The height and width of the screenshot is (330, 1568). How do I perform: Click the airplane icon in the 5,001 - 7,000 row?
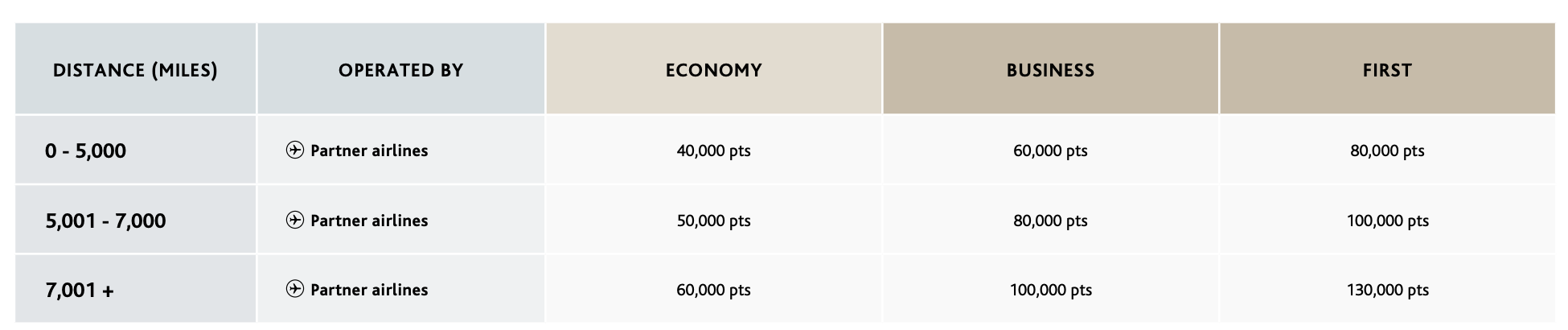(x=295, y=221)
